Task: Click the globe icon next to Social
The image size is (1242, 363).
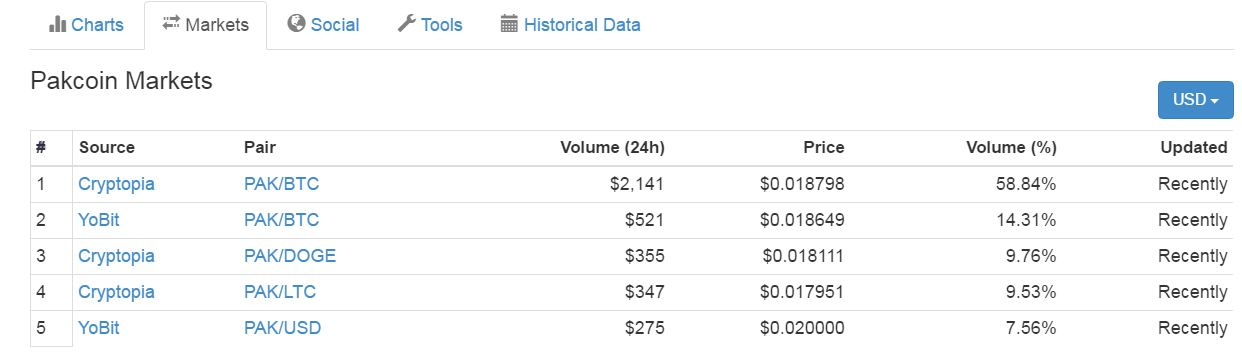Action: coord(296,24)
